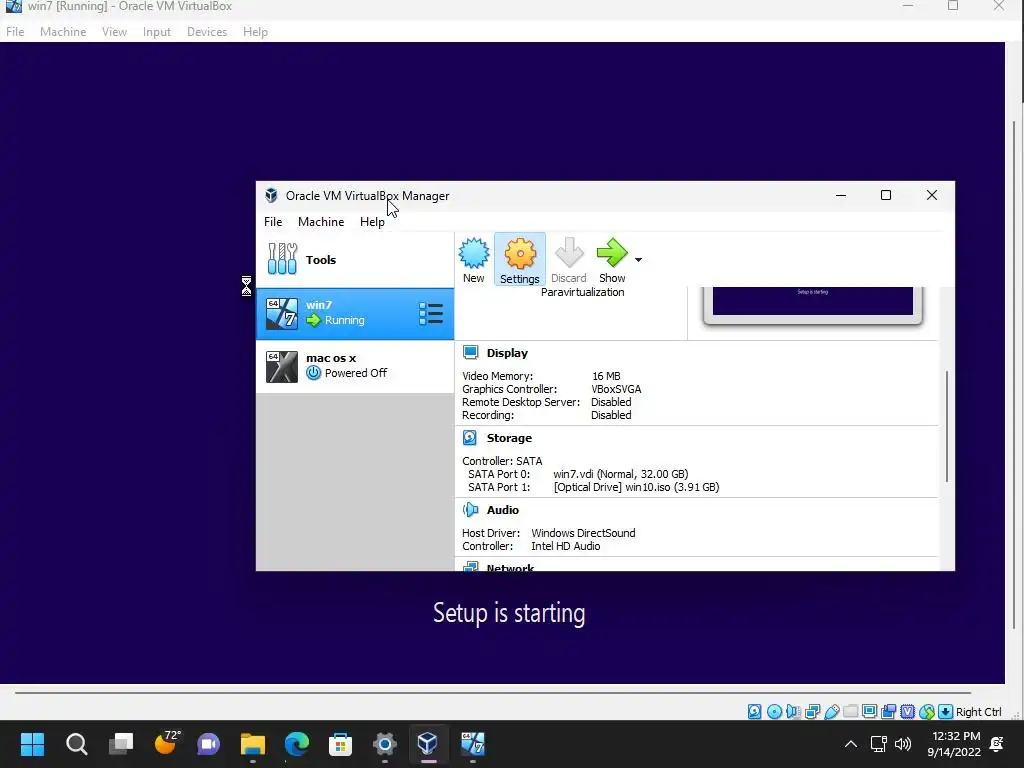Click the Audio section header
Image resolution: width=1024 pixels, height=768 pixels.
(503, 510)
